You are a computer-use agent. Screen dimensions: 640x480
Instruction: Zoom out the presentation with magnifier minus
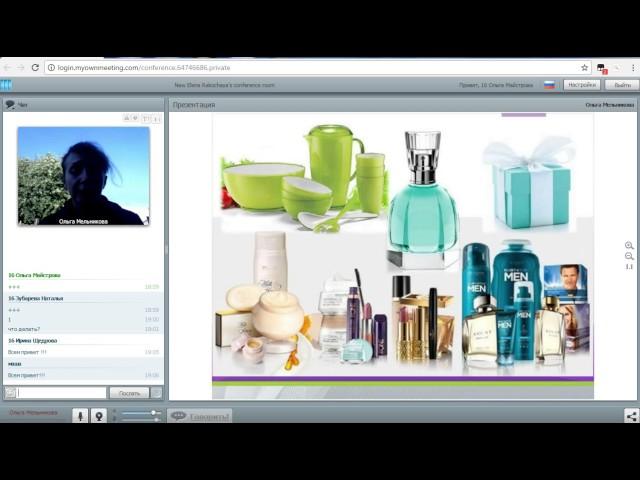click(x=629, y=256)
